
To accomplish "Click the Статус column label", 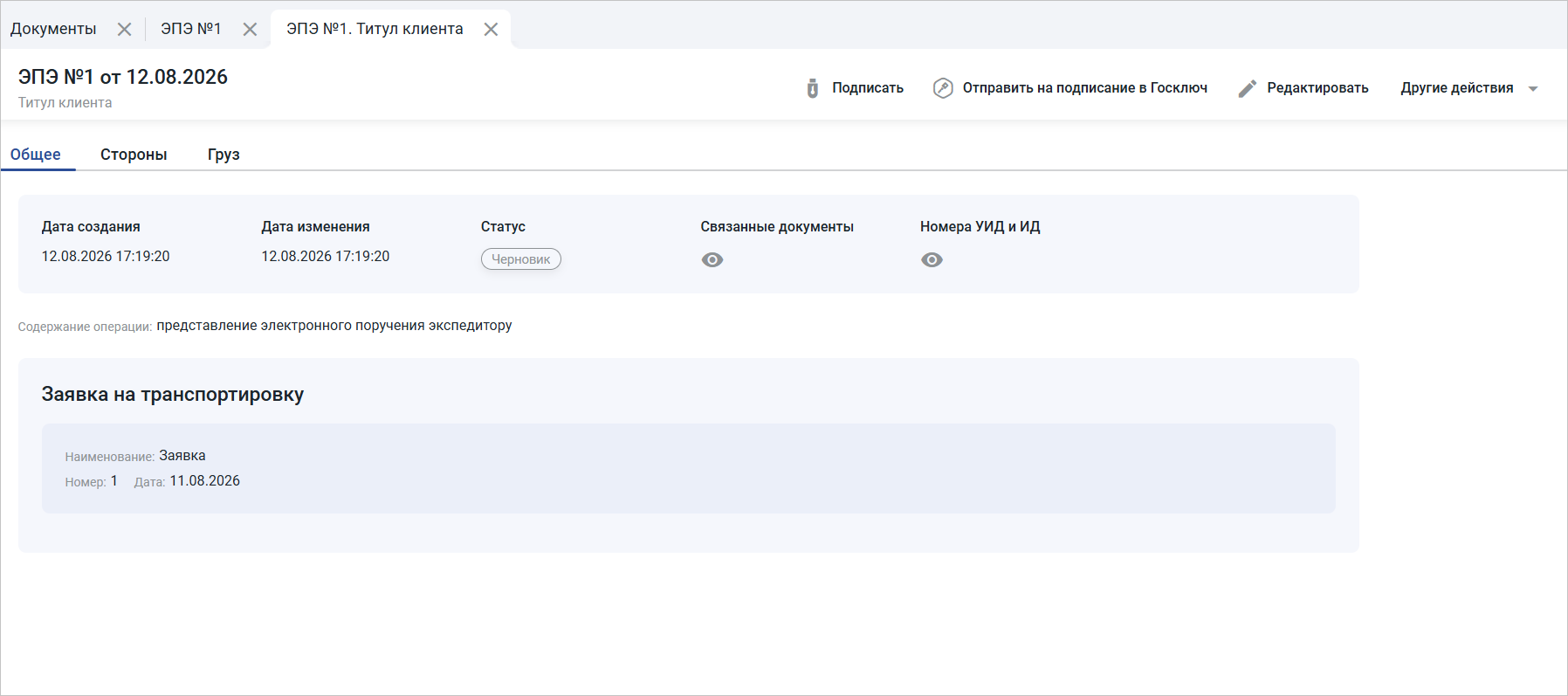I will coord(503,227).
